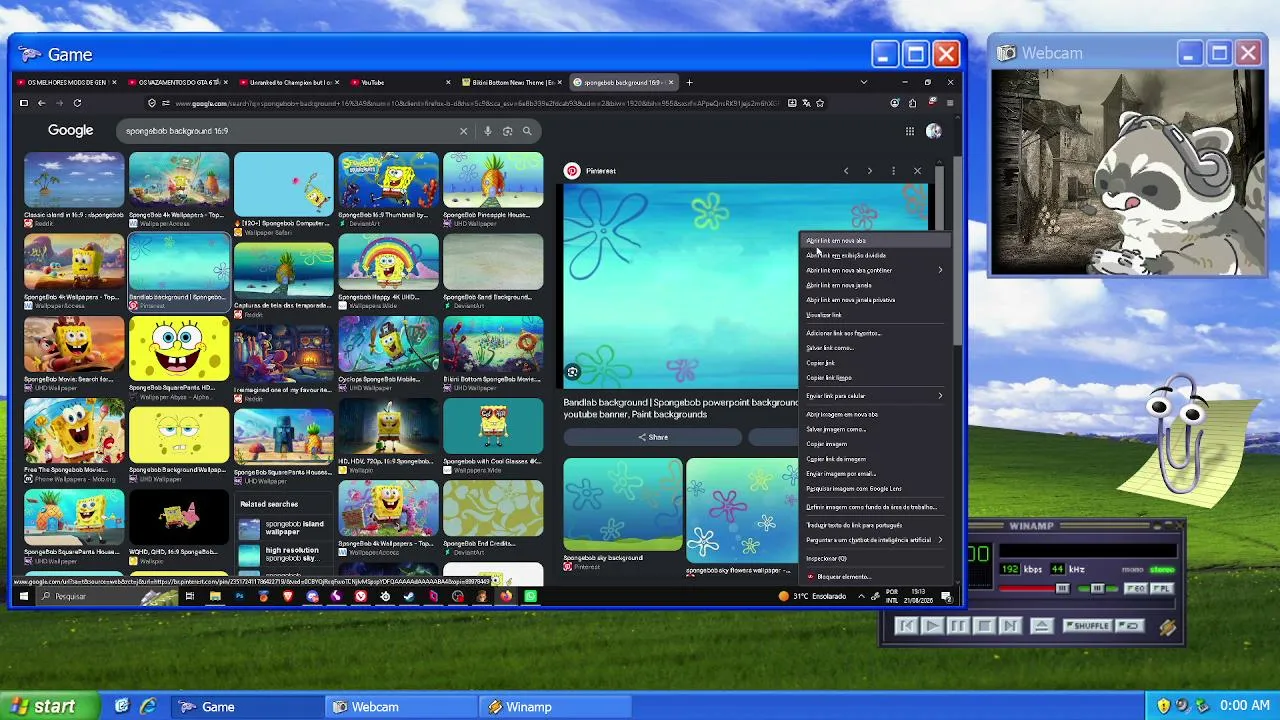The image size is (1280, 720).
Task: Submit search with the magnifier icon
Action: (x=527, y=131)
